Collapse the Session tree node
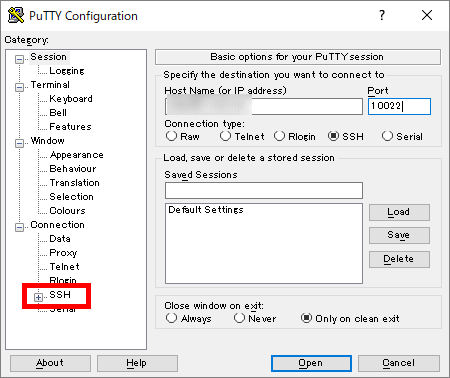Screen dimensions: 450x378 point(19,59)
